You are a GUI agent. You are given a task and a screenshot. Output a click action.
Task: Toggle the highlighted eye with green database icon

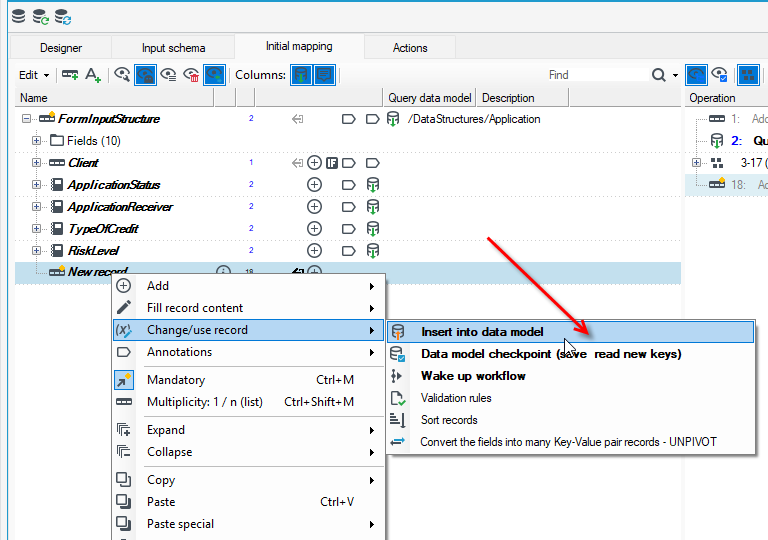(215, 75)
